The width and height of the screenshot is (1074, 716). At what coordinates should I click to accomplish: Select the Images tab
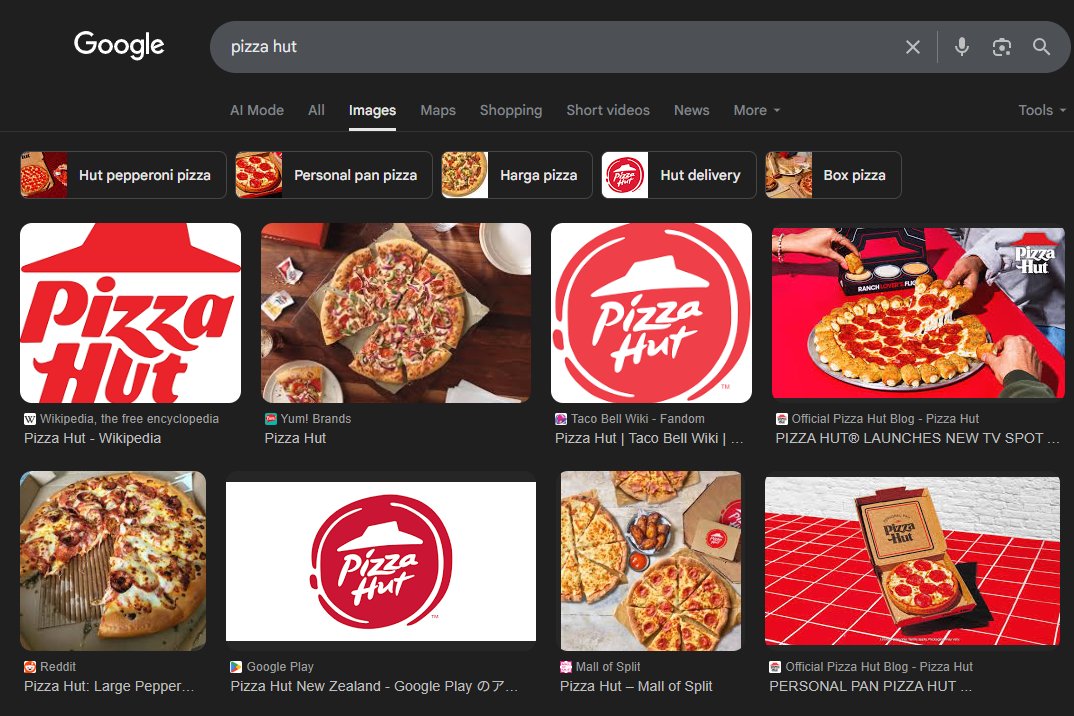pyautogui.click(x=372, y=110)
